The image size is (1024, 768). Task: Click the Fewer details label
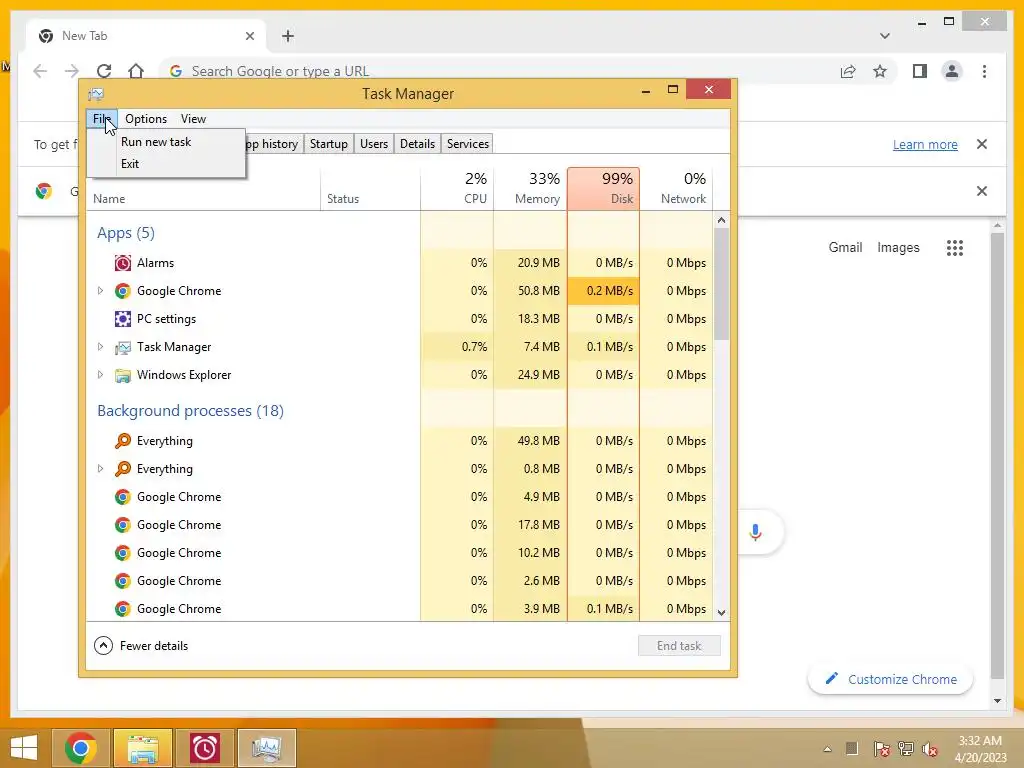coord(154,646)
